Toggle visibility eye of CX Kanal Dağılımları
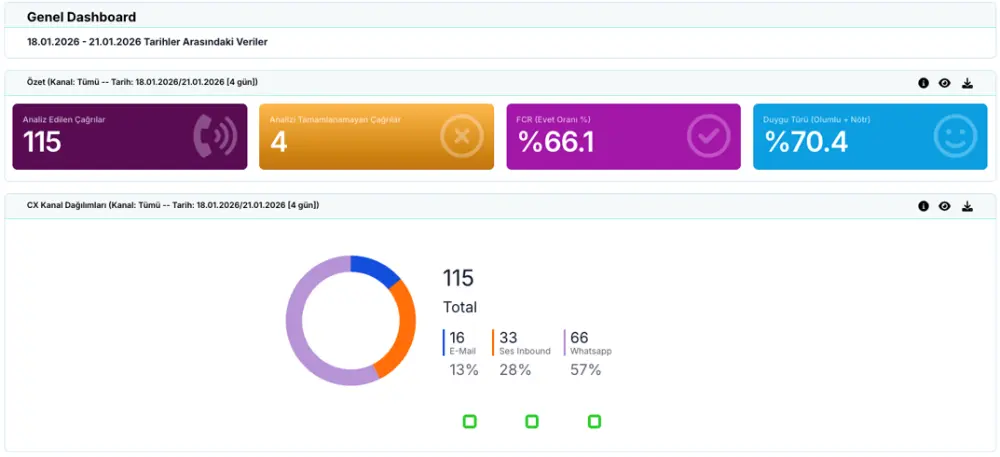This screenshot has height=457, width=1000. (x=945, y=206)
